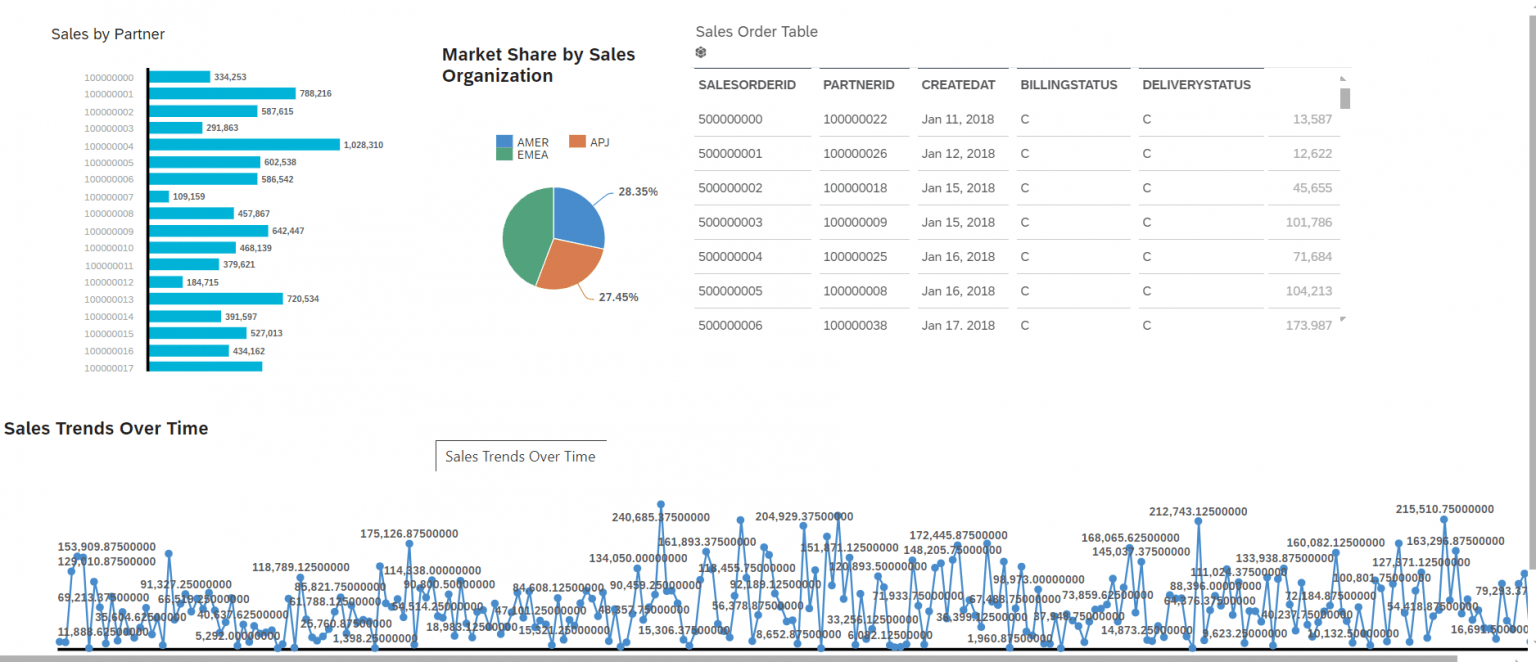This screenshot has width=1536, height=662.
Task: Click the axis label 100000010 on bar chart
Action: 108,248
